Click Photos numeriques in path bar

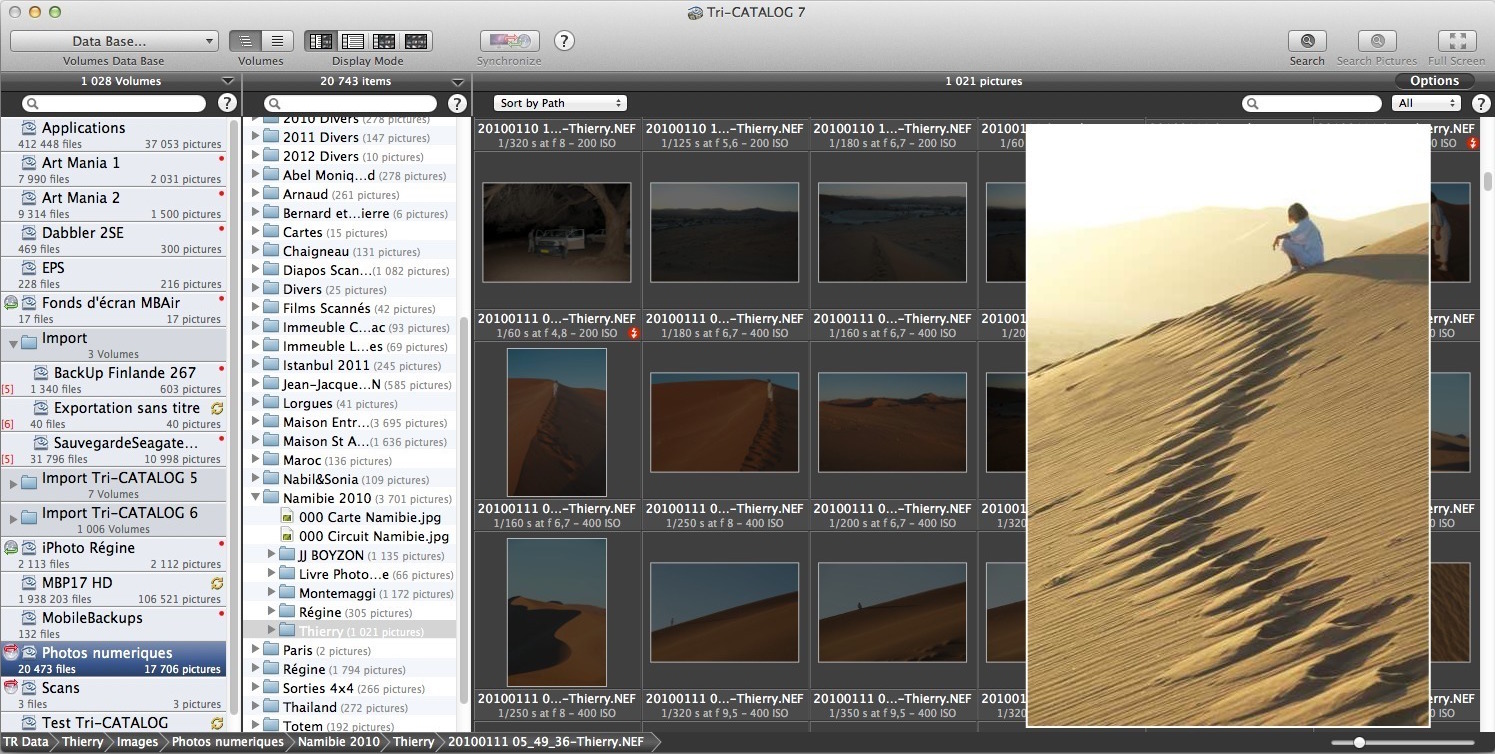pos(227,742)
